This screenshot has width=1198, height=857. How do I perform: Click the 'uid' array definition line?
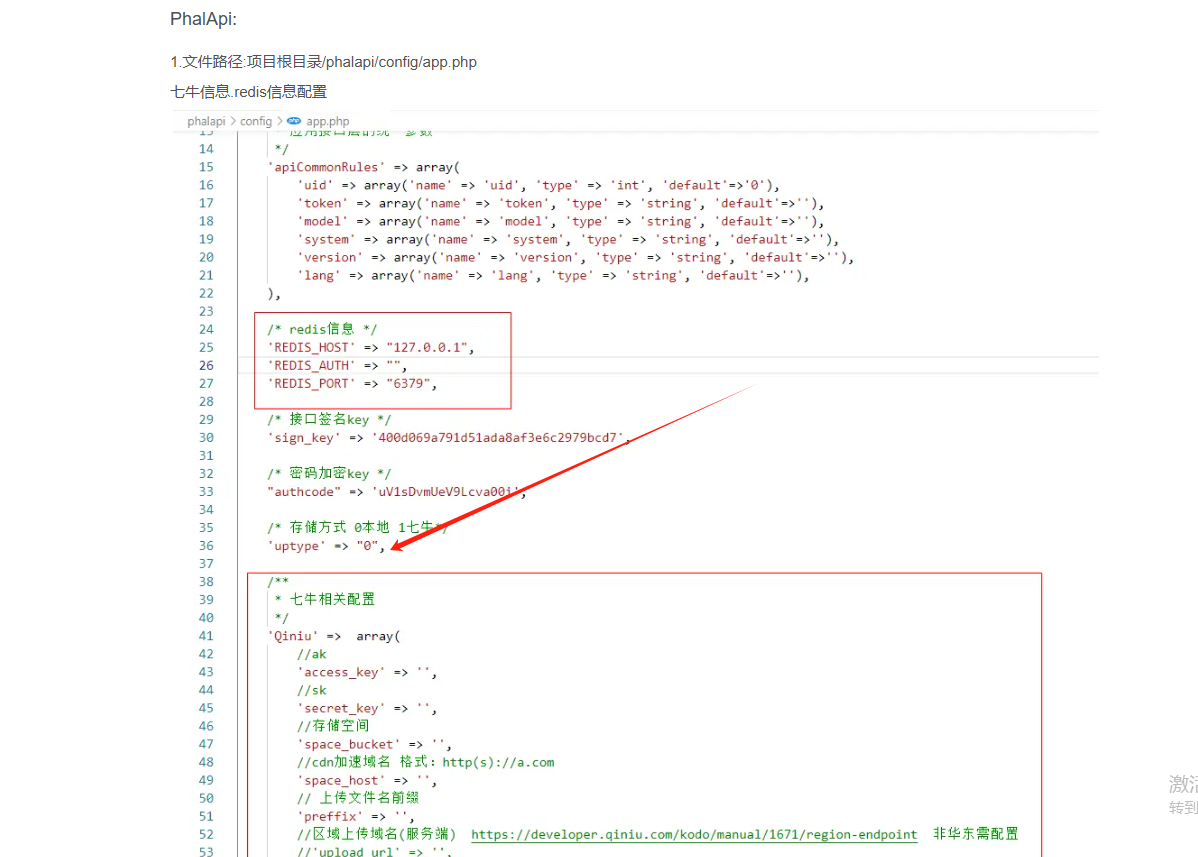[538, 185]
